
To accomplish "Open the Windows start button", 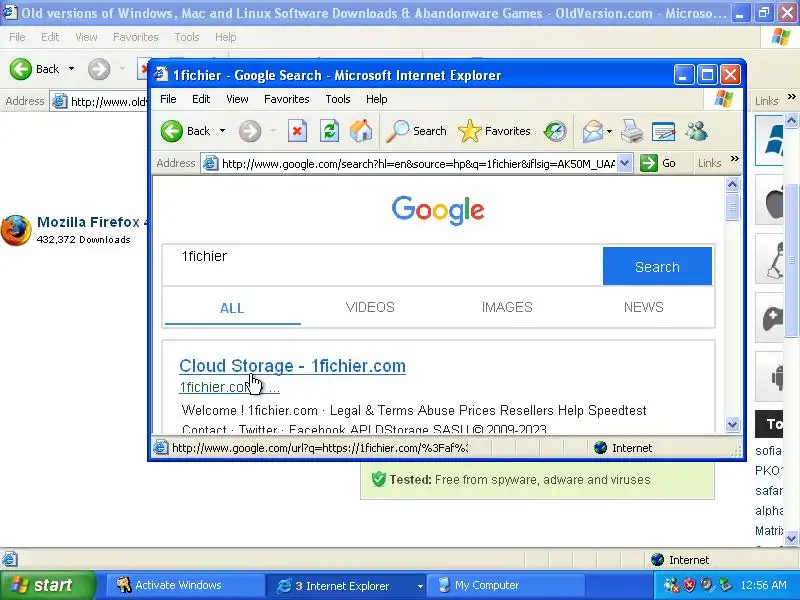I will (x=47, y=585).
